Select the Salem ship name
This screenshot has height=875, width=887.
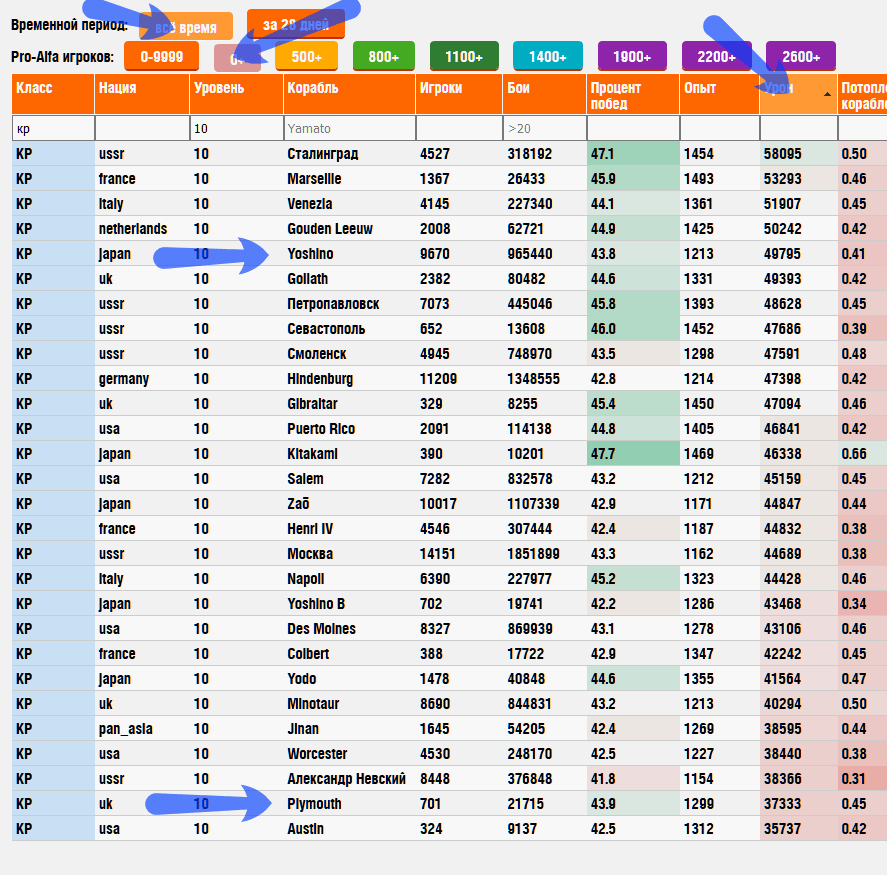[305, 479]
